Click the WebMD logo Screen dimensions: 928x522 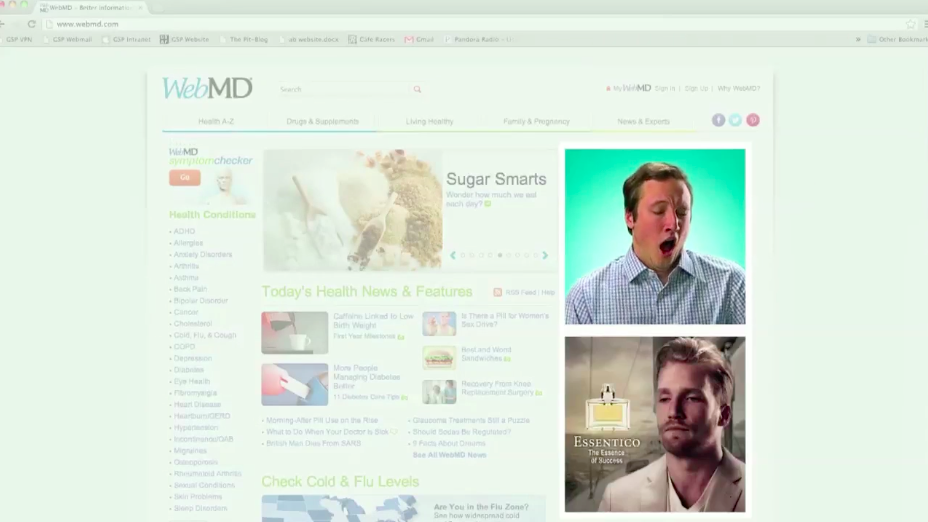click(x=207, y=88)
